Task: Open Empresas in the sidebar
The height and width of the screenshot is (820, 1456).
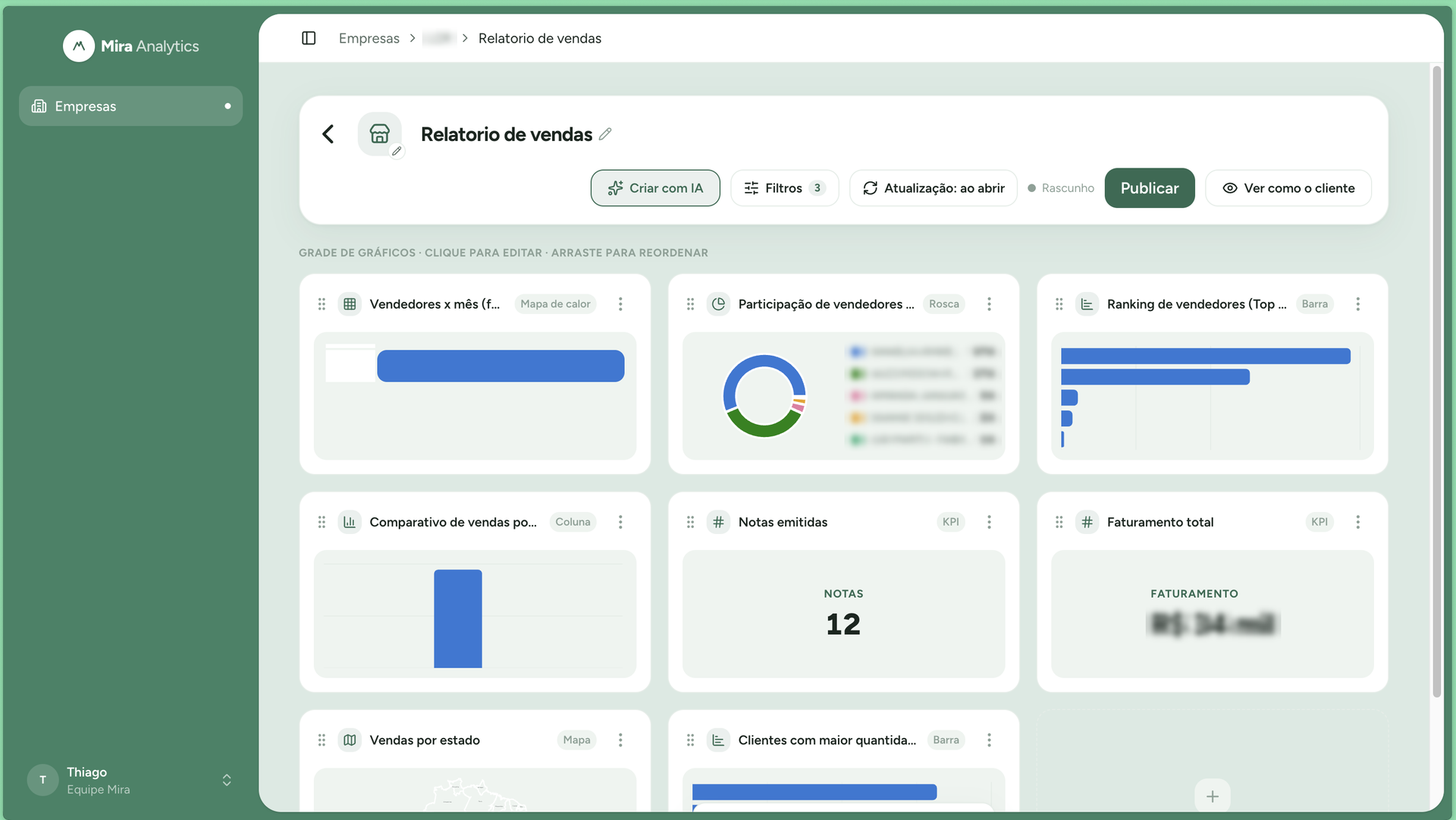Action: 130,106
